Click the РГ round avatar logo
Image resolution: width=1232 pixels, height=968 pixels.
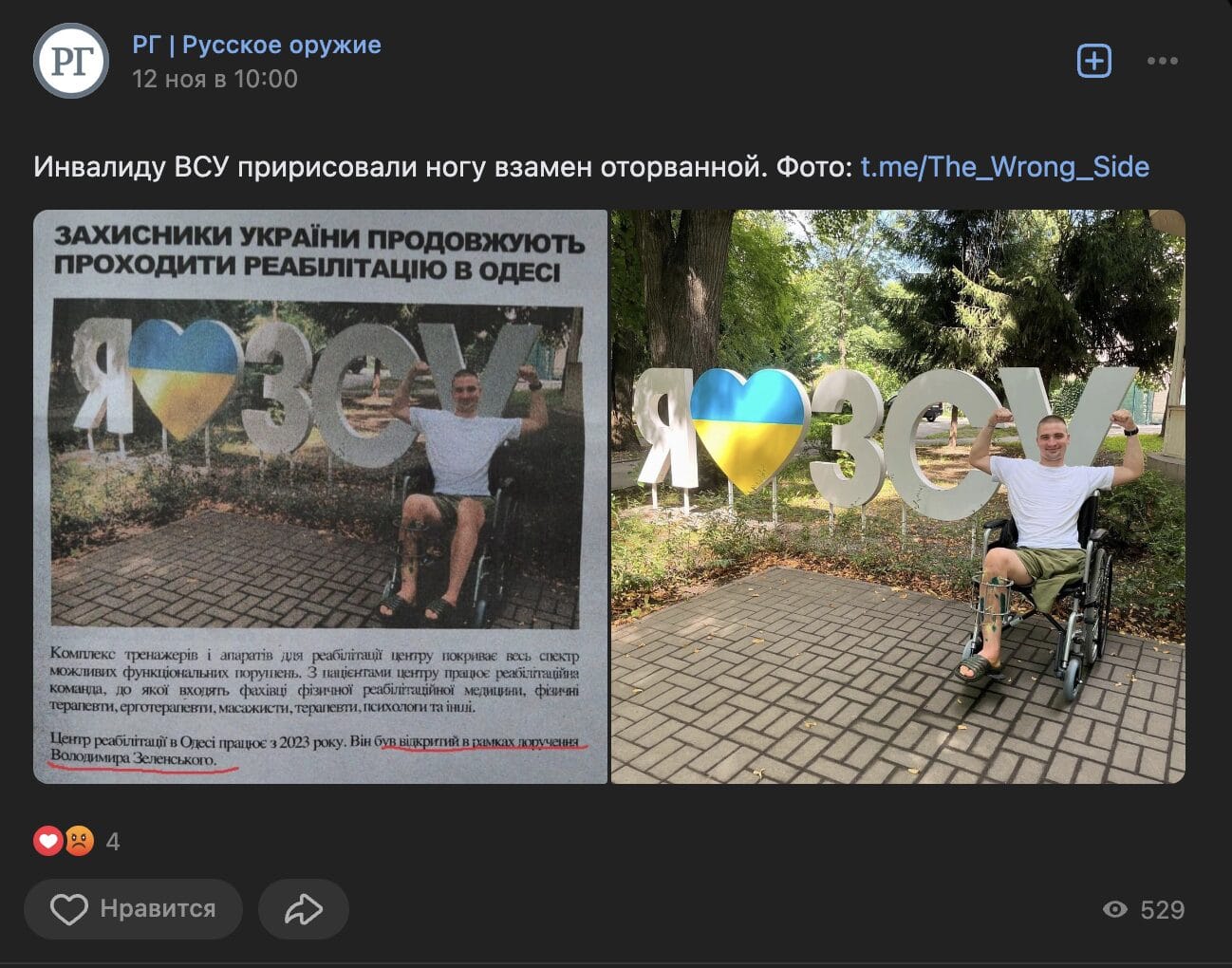71,61
